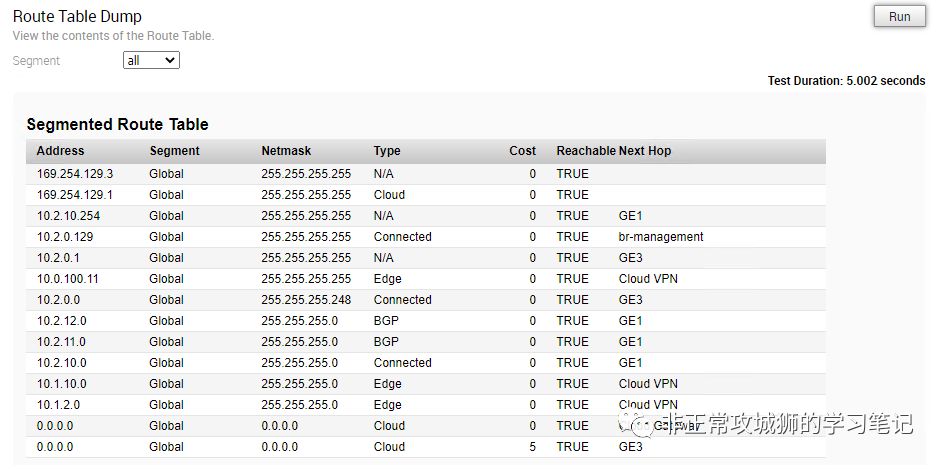Screen dimensions: 944x465
Task: Click the Reachable column header
Action: [585, 151]
